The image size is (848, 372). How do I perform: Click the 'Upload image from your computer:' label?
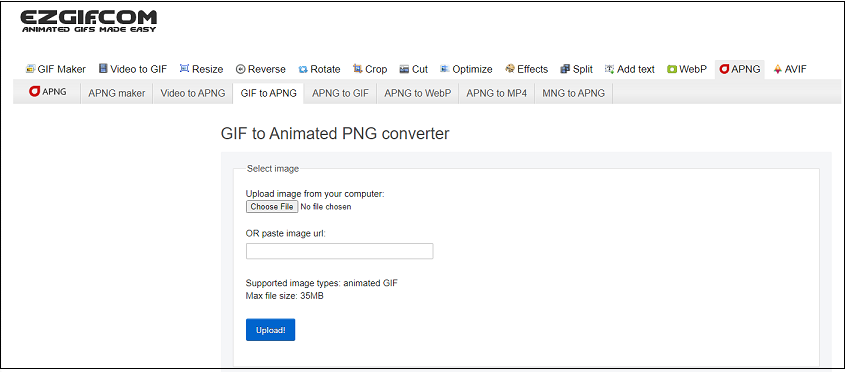pos(315,194)
